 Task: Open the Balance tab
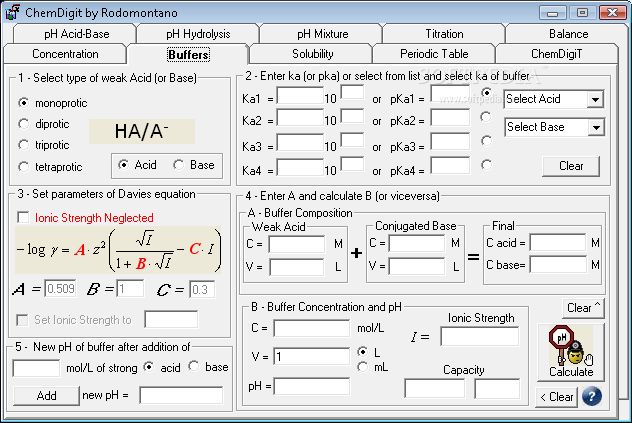tap(568, 34)
